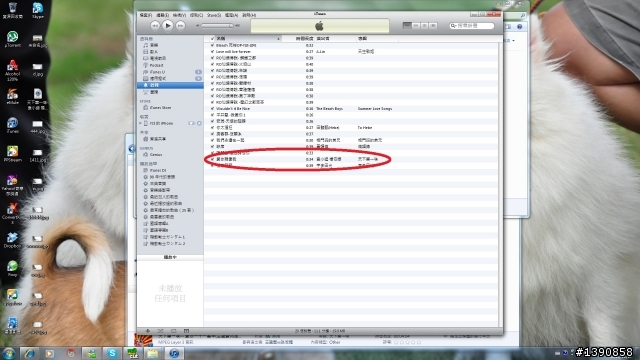Screen dimensions: 640x360
Task: Toggle the repeat button in the bottom bar
Action: [173, 331]
